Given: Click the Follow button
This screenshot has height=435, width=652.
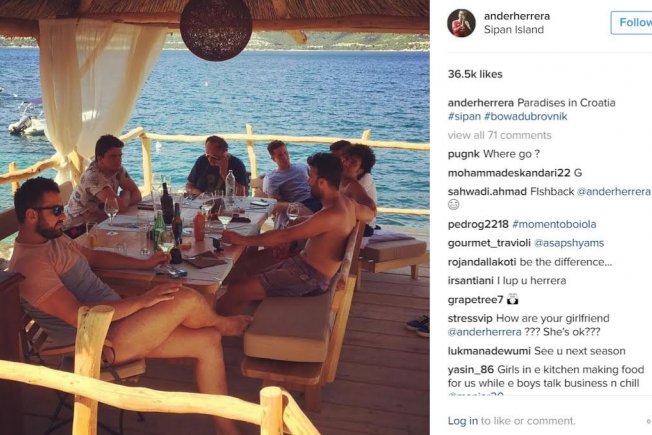Looking at the screenshot, I should (633, 22).
